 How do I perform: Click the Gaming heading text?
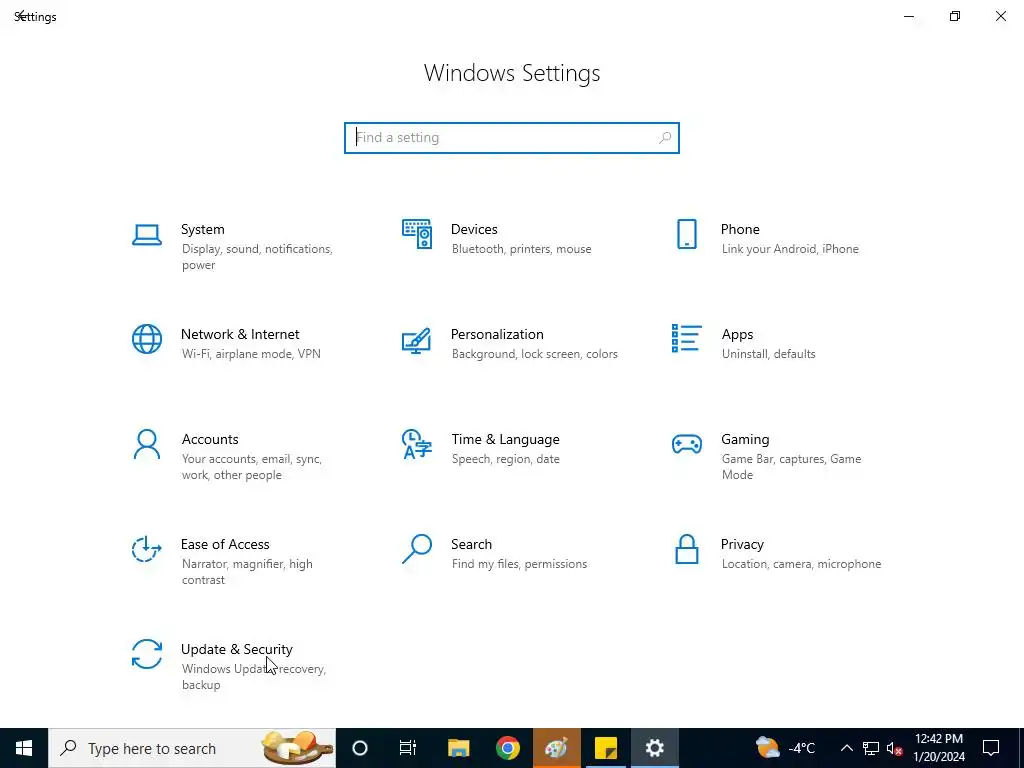(745, 440)
